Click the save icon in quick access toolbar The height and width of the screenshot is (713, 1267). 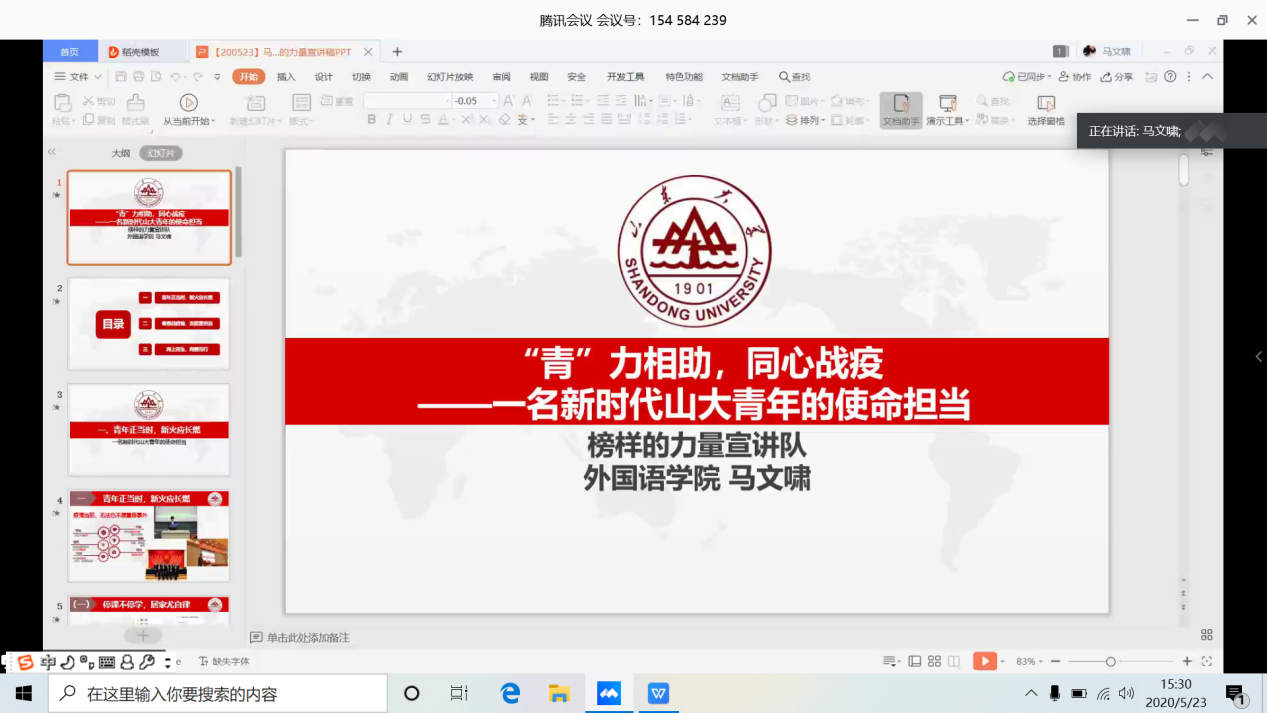click(x=121, y=77)
